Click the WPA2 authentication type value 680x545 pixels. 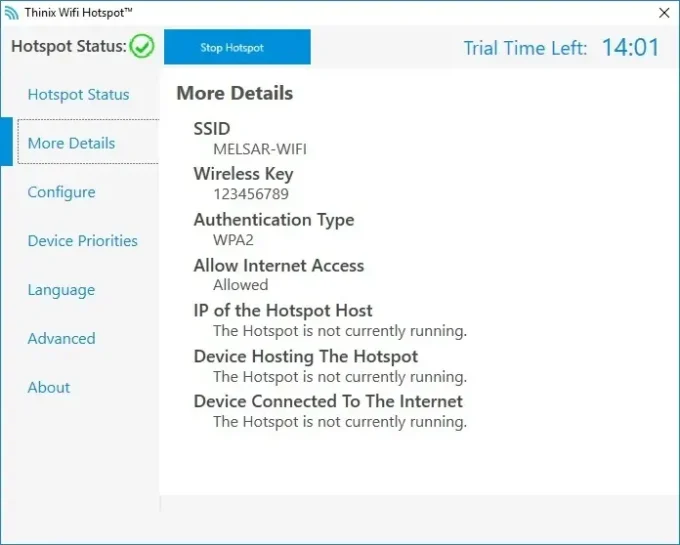235,240
